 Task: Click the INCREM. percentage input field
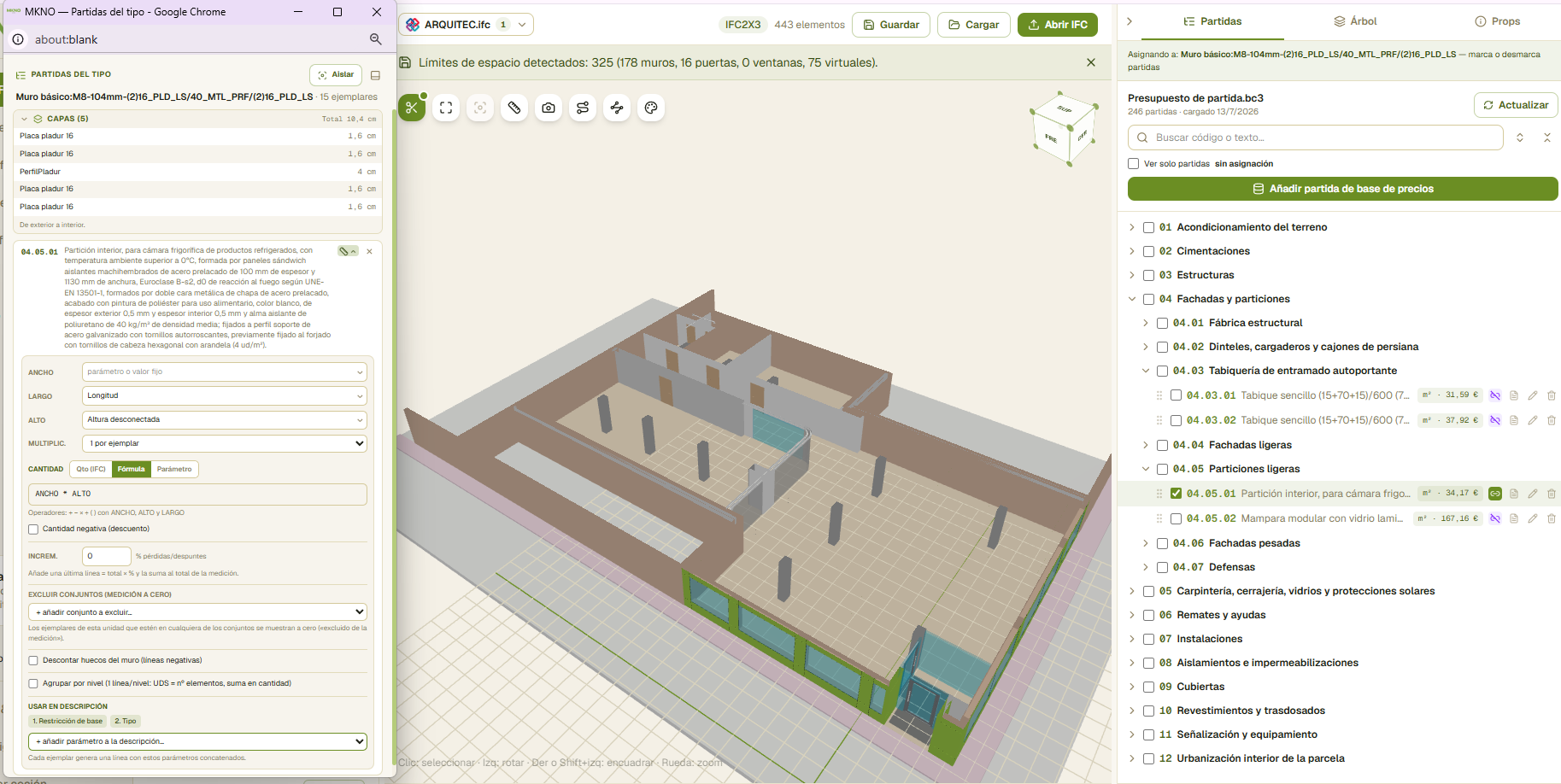107,556
